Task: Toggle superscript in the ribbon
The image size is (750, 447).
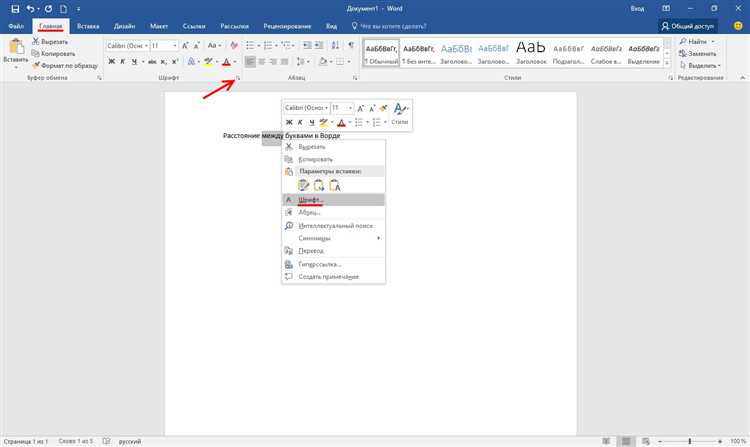Action: click(175, 62)
